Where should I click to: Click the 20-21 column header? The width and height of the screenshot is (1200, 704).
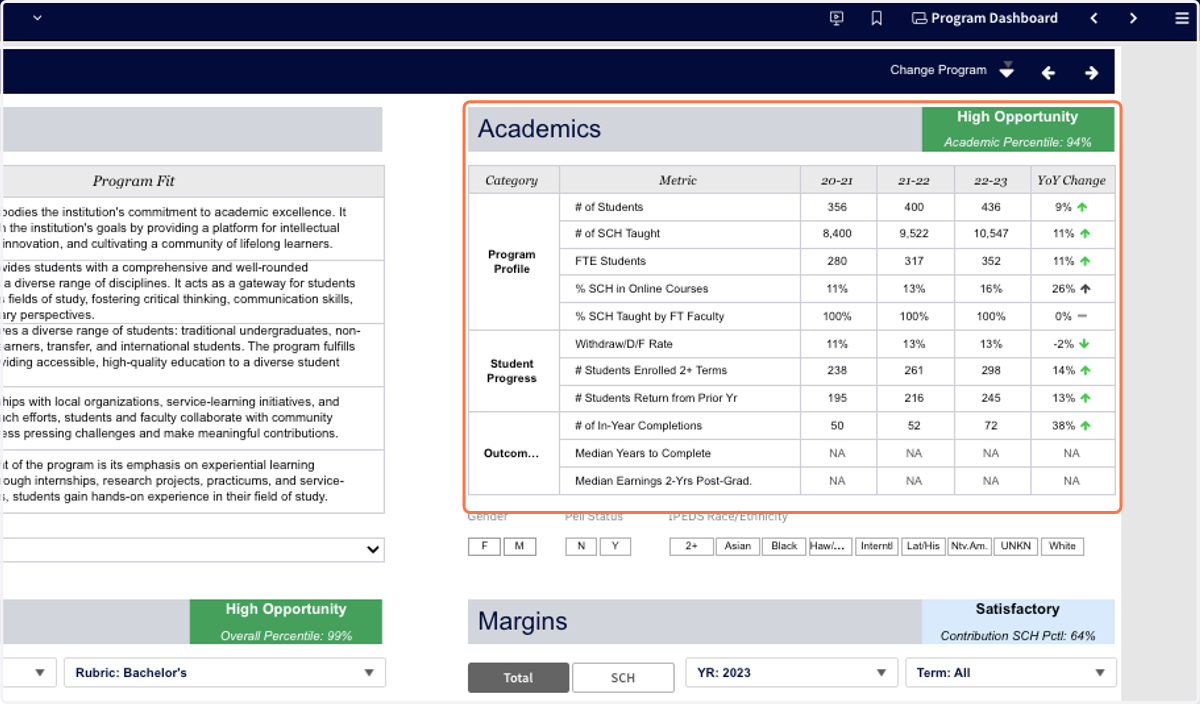[x=837, y=181]
